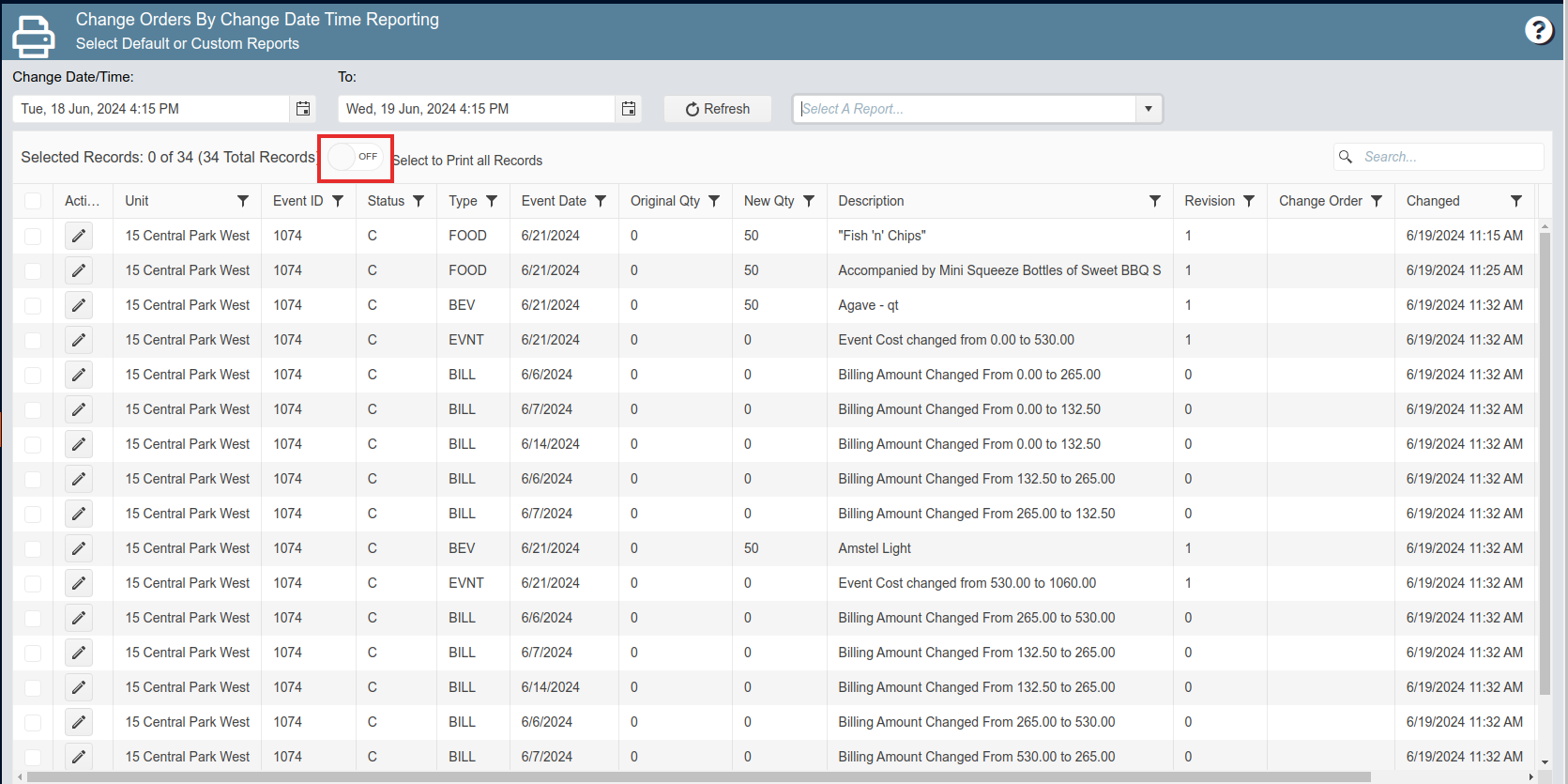The image size is (1568, 784).
Task: Filter the Changed column
Action: pos(1516,201)
